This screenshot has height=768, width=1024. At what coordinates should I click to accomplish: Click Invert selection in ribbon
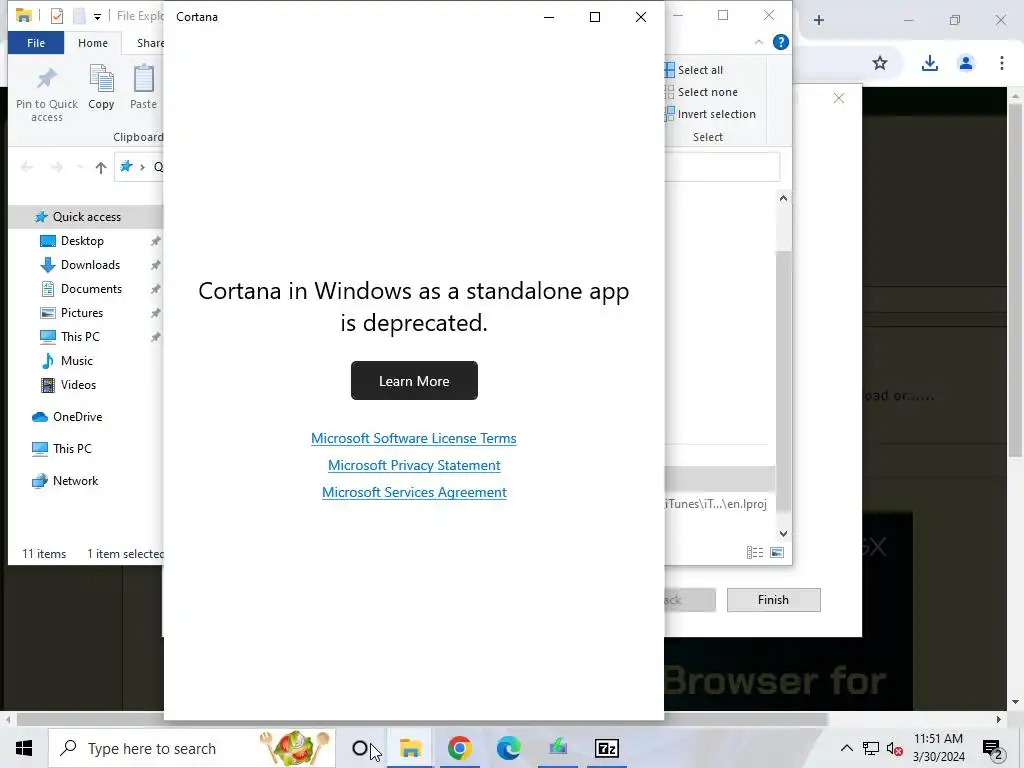[711, 114]
